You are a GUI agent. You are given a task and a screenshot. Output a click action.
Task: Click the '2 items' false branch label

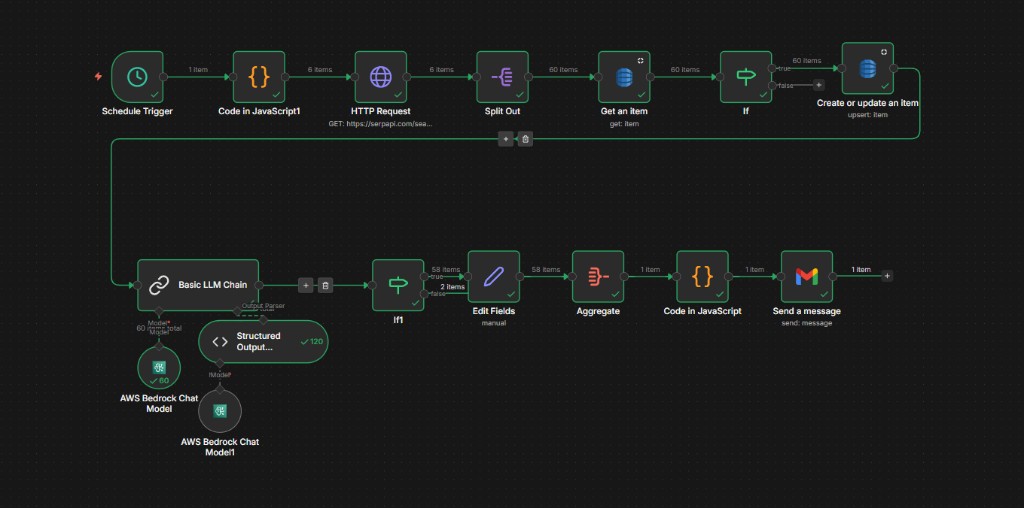[x=452, y=287]
